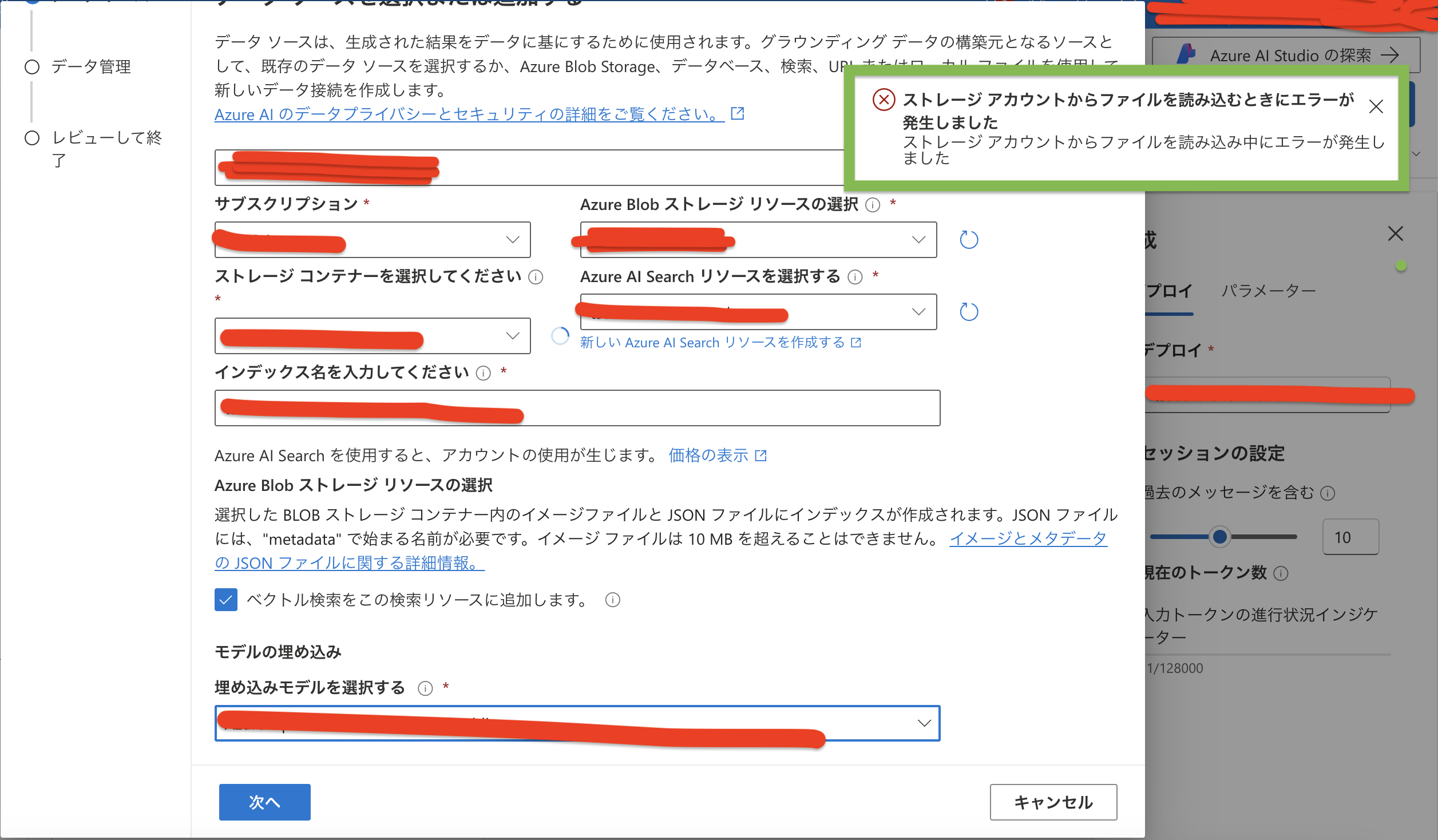Click the refresh icon next to Azure AI Search dropdown
Screen dimensions: 1438x840
pos(968,312)
